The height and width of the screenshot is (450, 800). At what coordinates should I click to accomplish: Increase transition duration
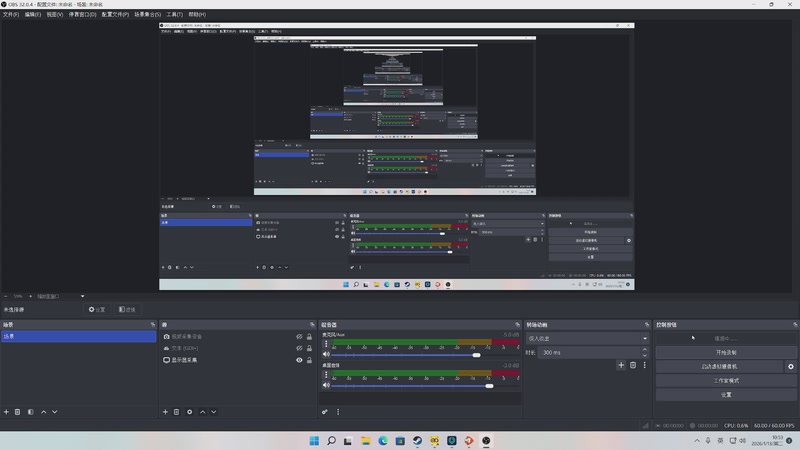point(645,349)
